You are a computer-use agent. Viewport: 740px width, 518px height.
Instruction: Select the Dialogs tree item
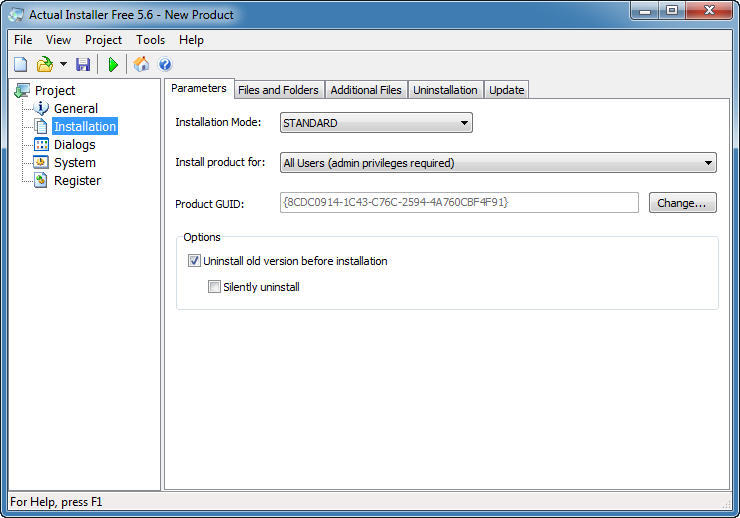pos(75,145)
